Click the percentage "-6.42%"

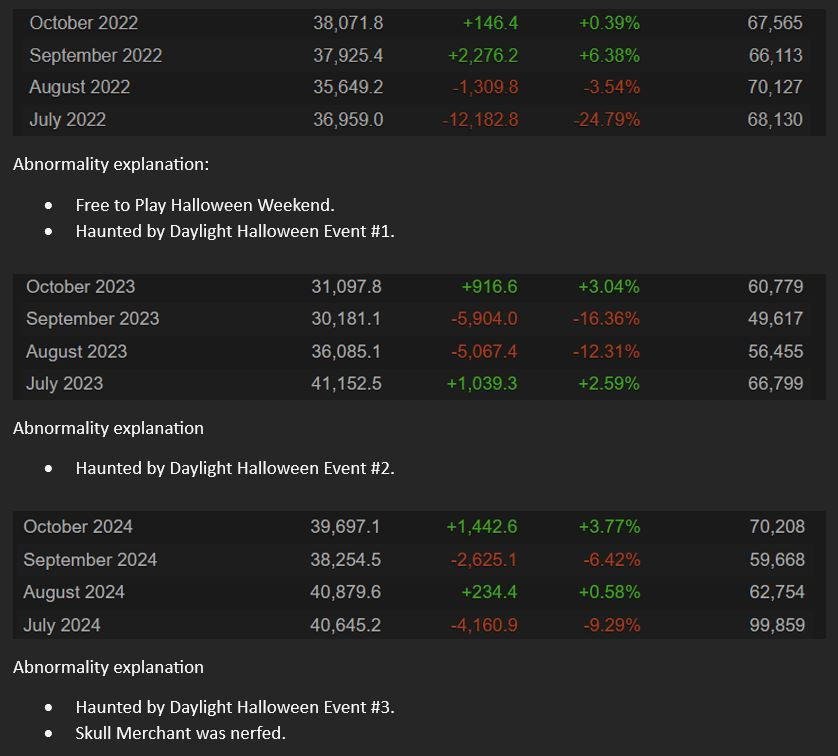tap(612, 560)
